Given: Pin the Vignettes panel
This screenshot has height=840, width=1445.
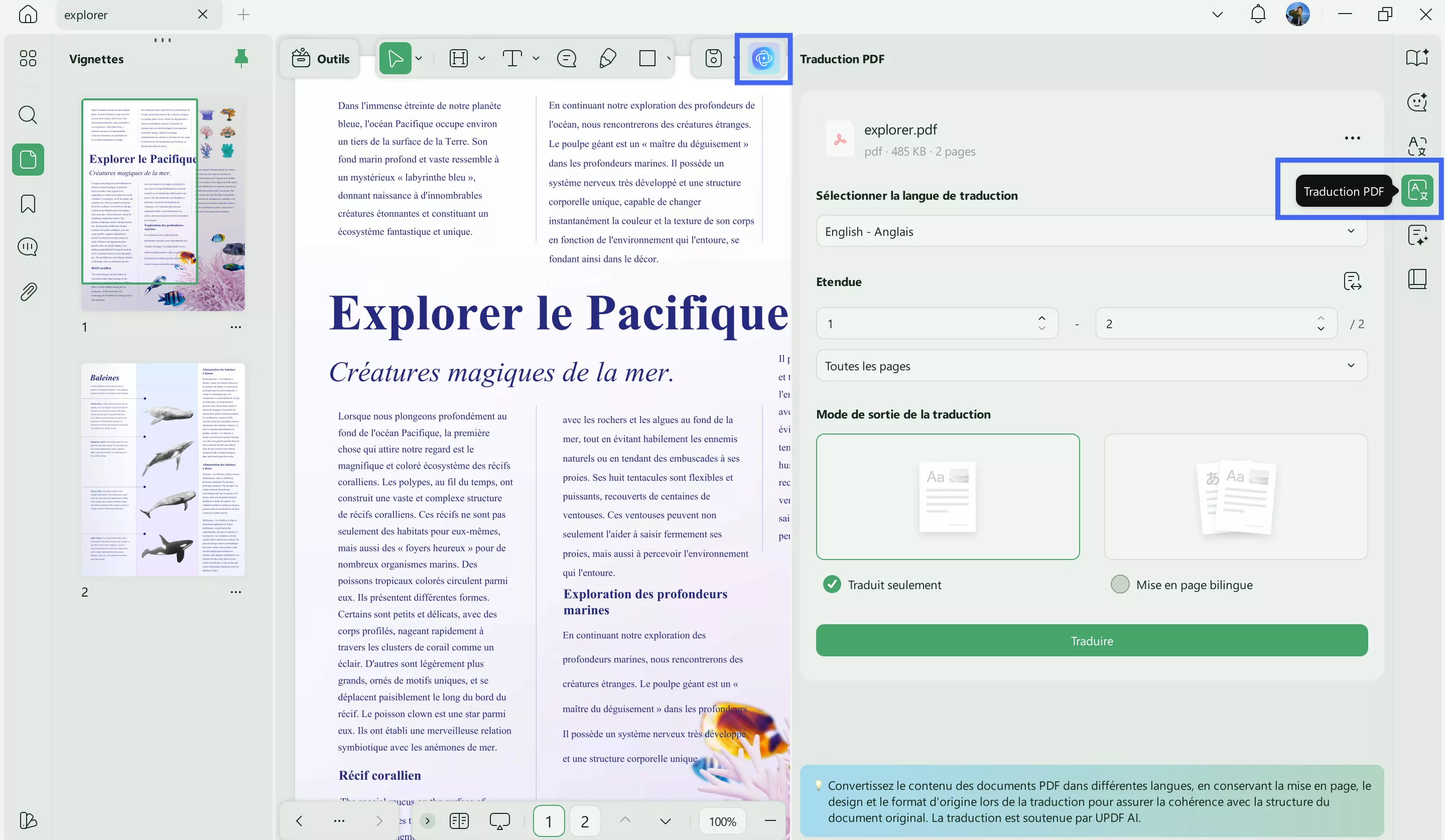Looking at the screenshot, I should point(241,58).
